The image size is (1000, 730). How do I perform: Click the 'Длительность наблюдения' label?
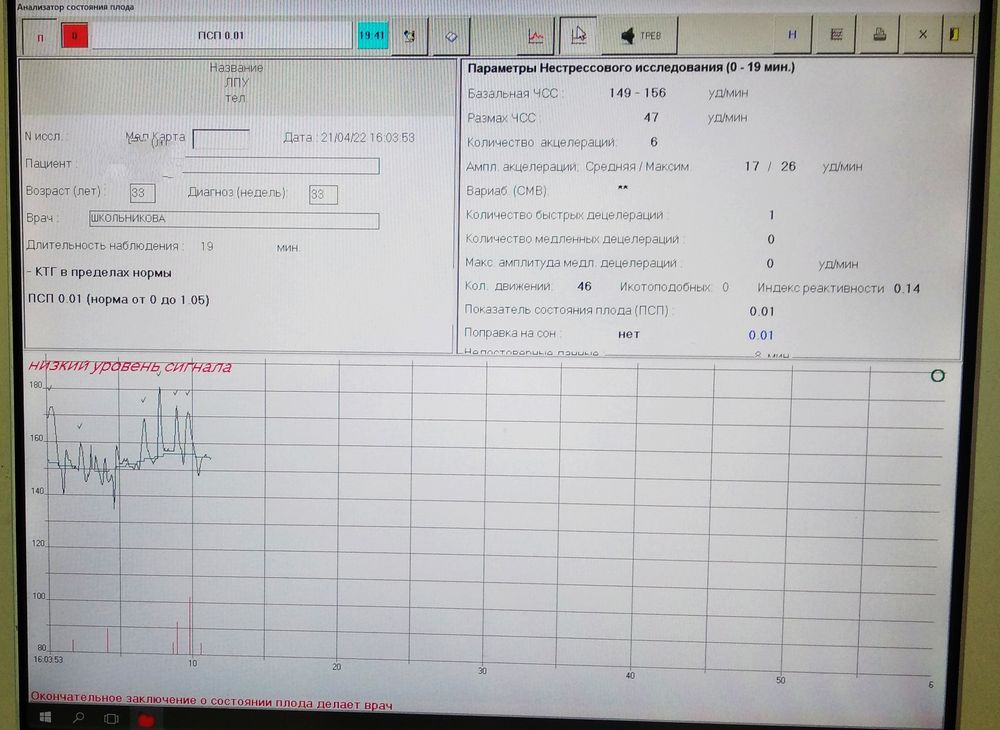pos(103,246)
